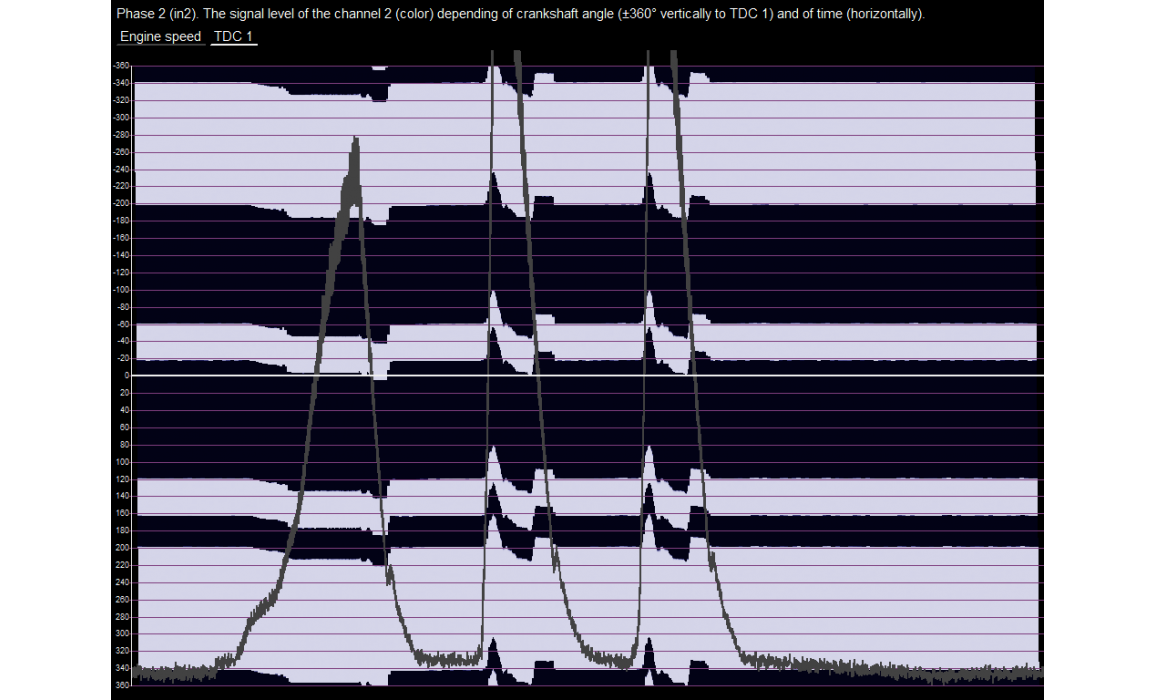This screenshot has width=1156, height=700.
Task: Click the 160 axis tick label
Action: click(122, 513)
